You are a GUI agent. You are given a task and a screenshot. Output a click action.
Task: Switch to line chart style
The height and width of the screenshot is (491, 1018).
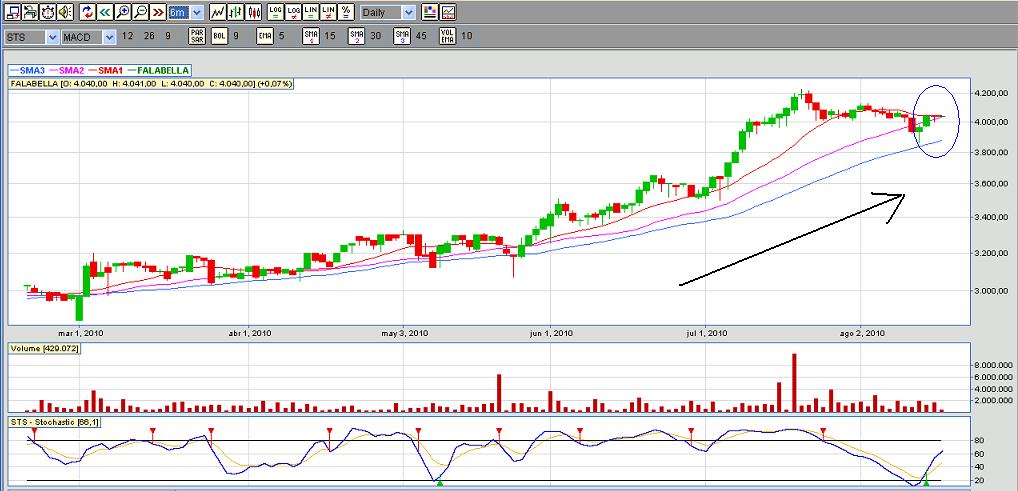tap(217, 13)
